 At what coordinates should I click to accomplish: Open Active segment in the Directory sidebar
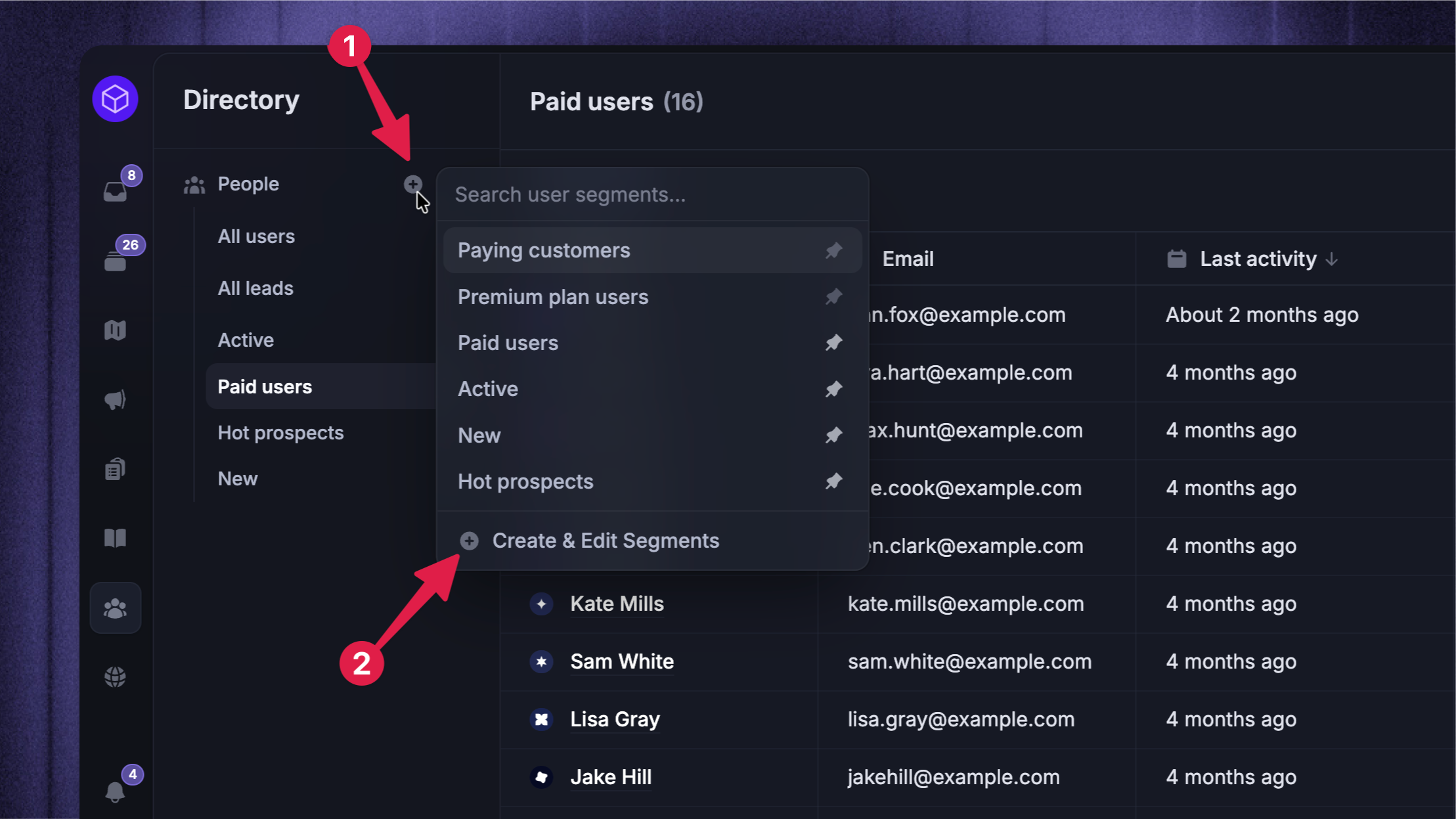click(x=246, y=340)
